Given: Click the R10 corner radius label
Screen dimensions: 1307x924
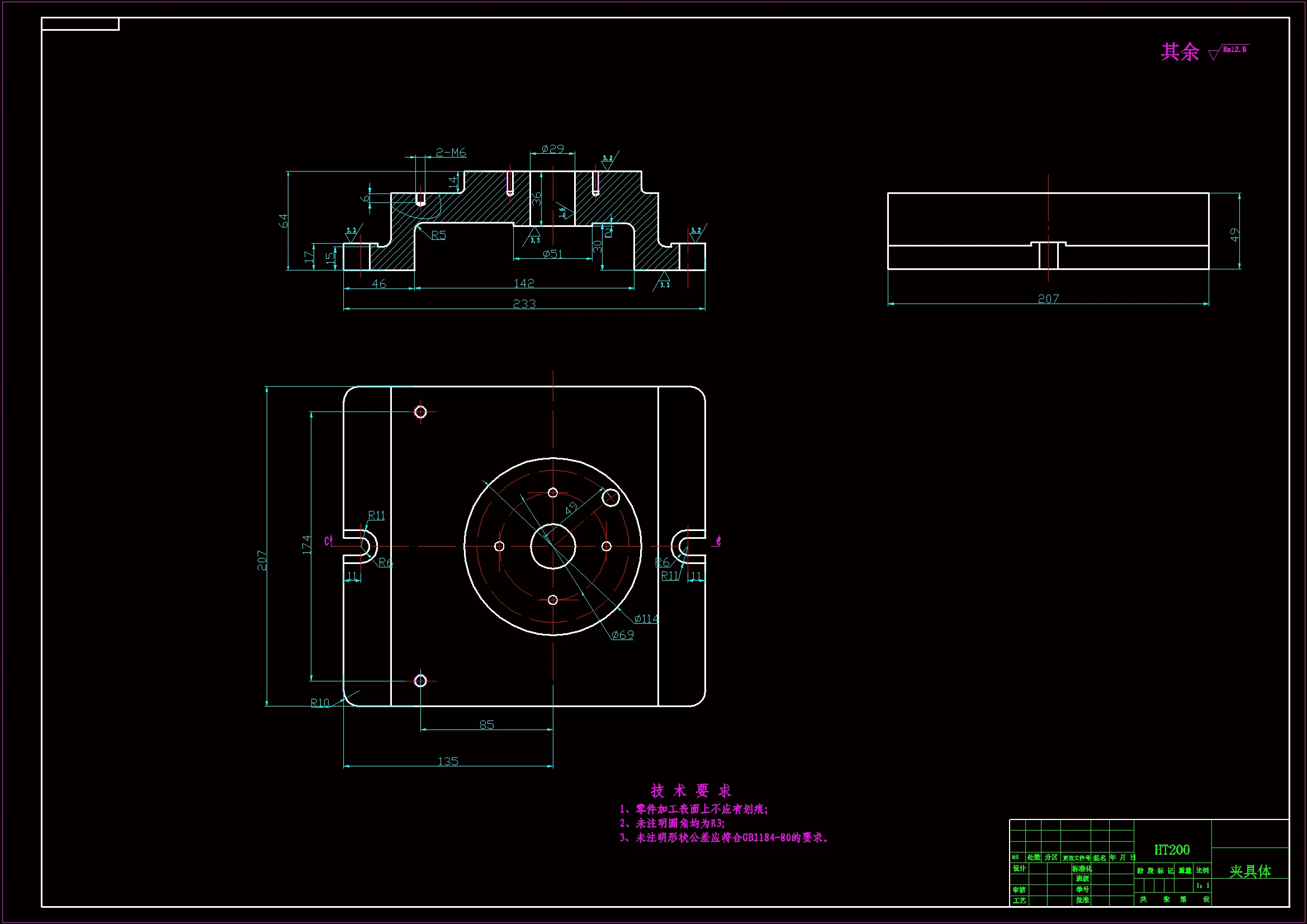Looking at the screenshot, I should click(320, 703).
